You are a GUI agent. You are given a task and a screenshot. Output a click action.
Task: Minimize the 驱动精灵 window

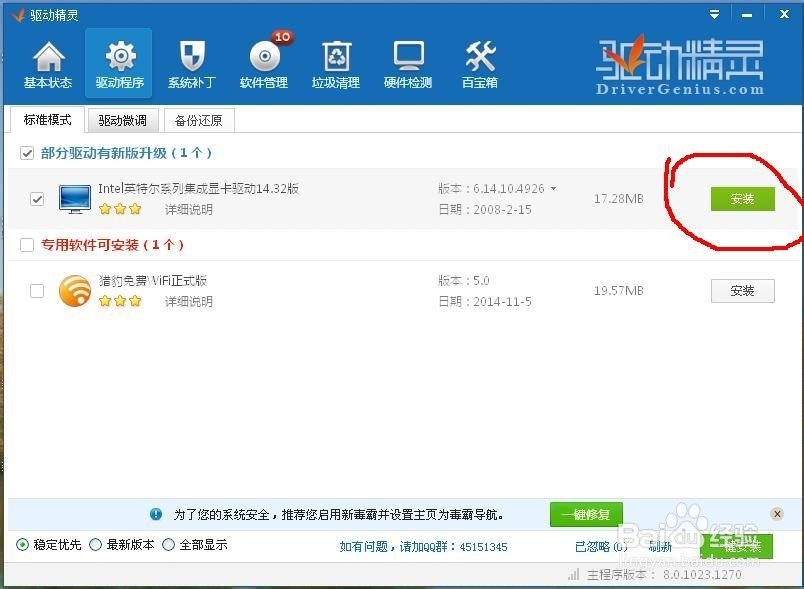coord(747,15)
